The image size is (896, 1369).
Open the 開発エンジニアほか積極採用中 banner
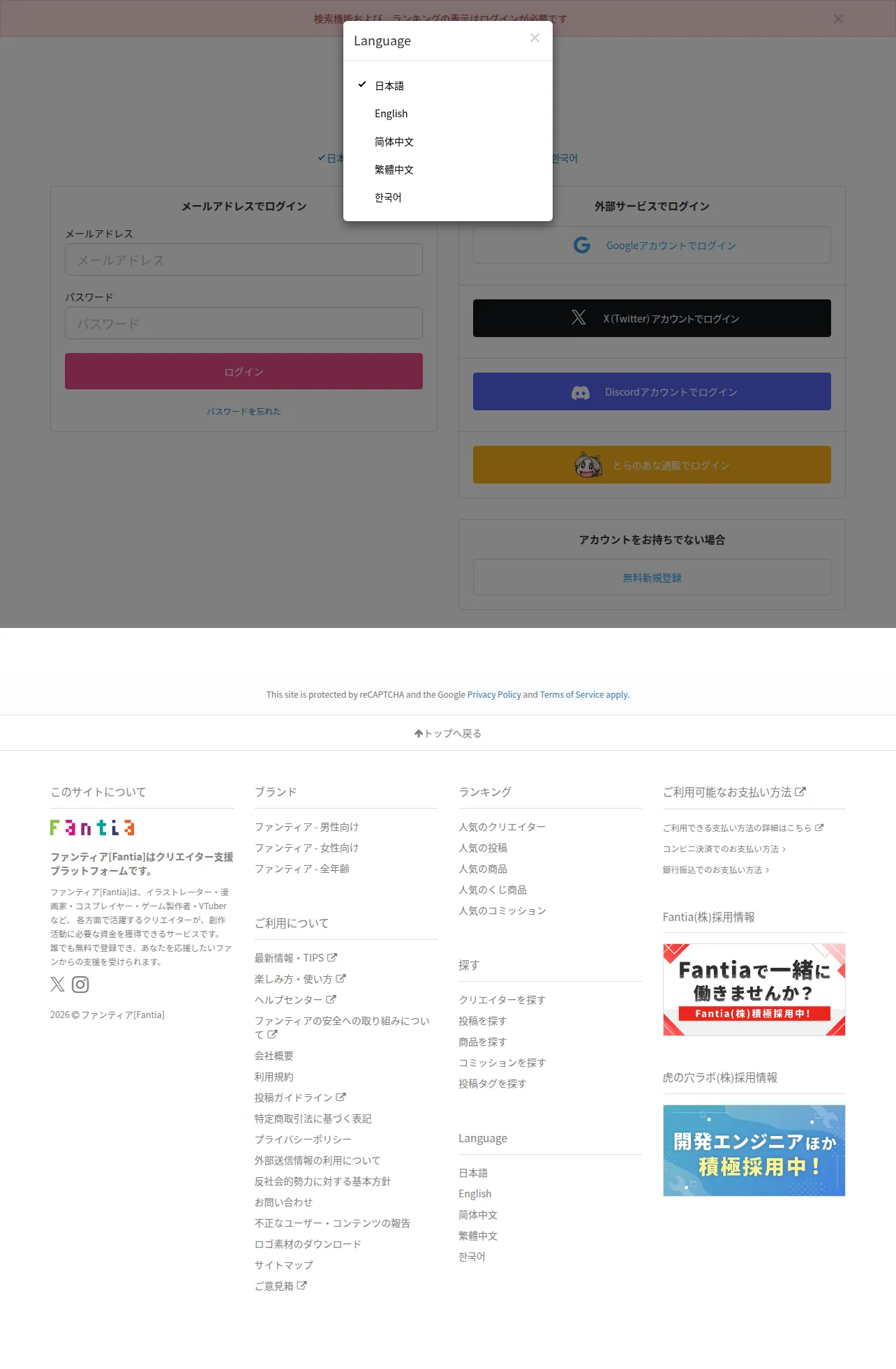(754, 1150)
